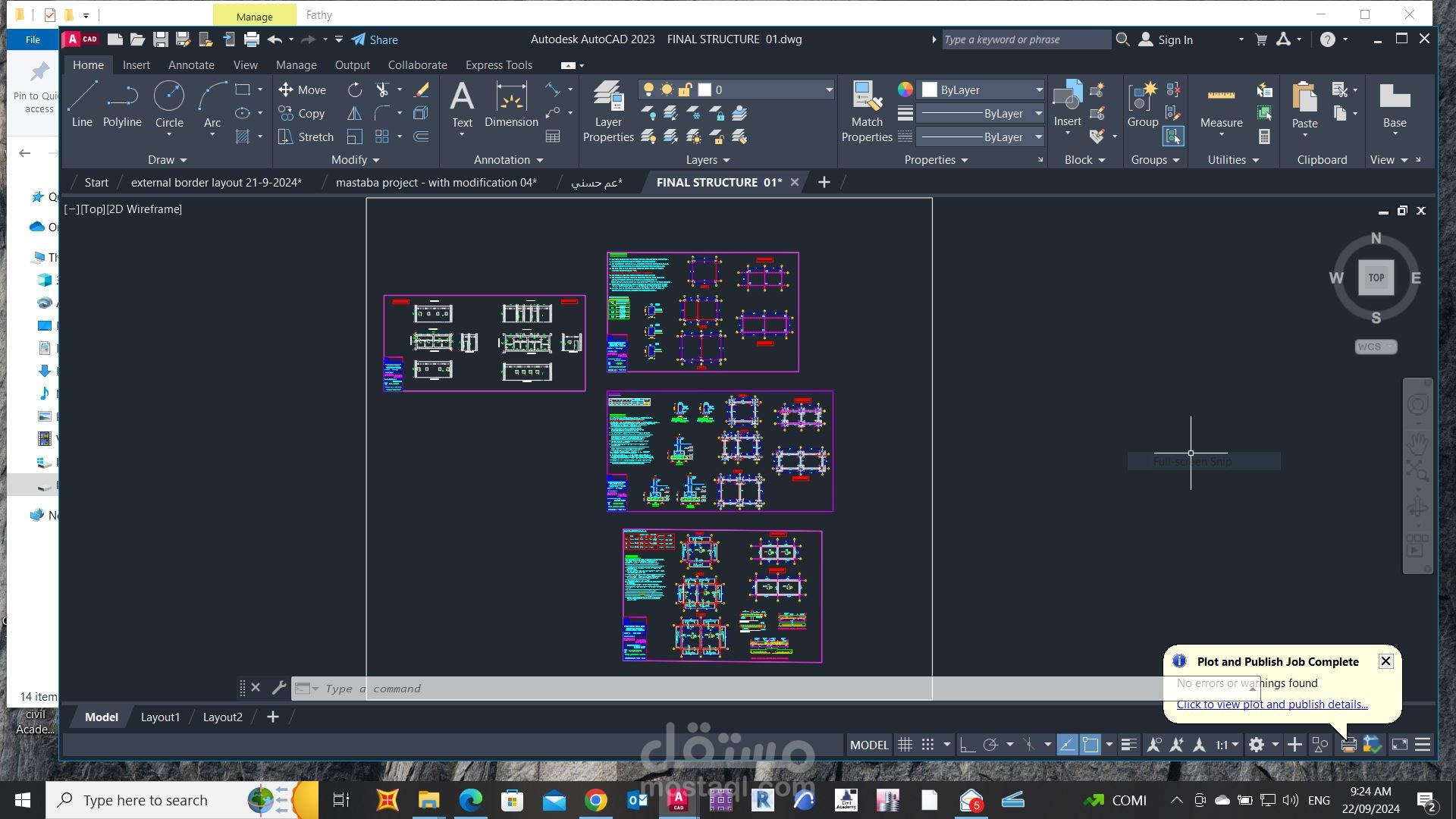Open the WCS coordinate system dropdown
The height and width of the screenshot is (819, 1456).
pyautogui.click(x=1376, y=347)
